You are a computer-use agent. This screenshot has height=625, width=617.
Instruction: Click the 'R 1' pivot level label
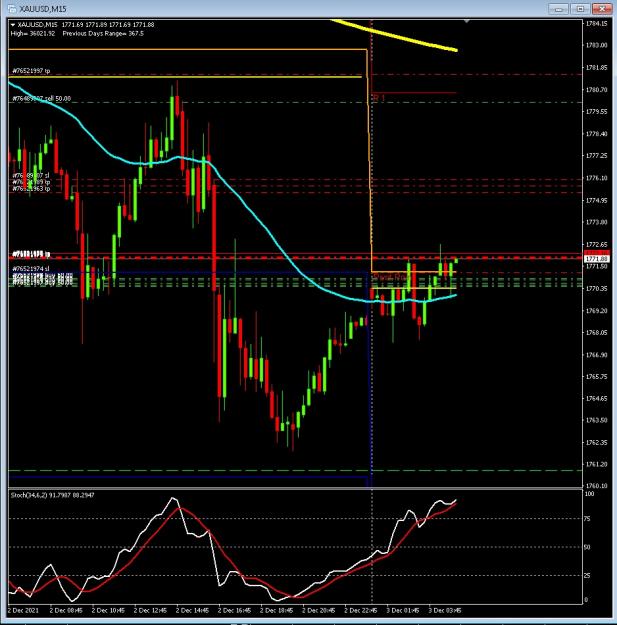point(379,98)
